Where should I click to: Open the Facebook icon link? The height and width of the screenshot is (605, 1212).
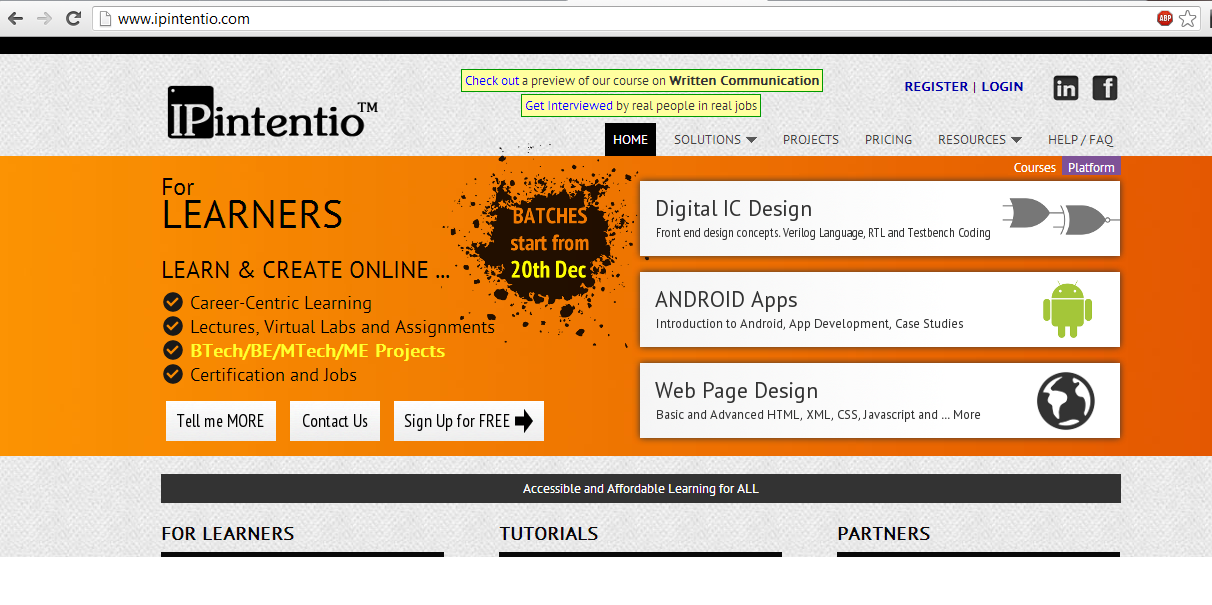pos(1104,88)
